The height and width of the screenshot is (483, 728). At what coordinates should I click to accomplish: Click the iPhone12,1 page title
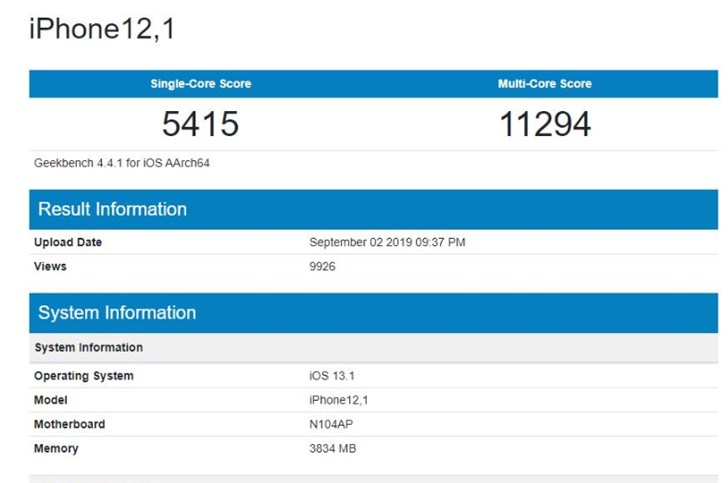tap(101, 30)
